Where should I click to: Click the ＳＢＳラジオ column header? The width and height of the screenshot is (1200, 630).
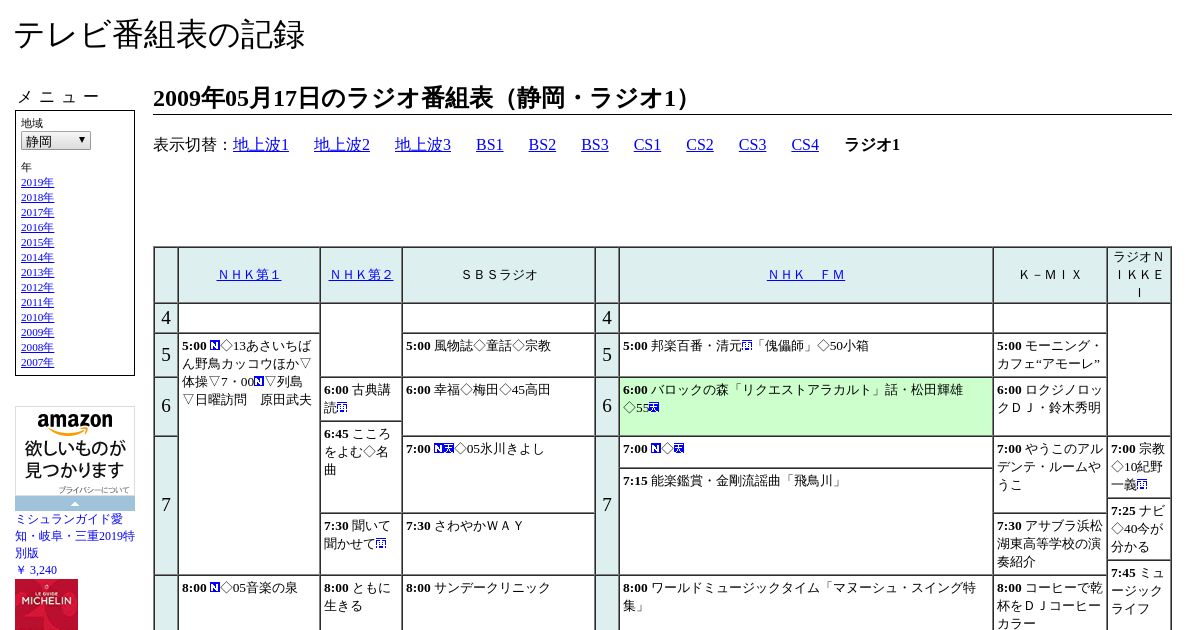pyautogui.click(x=499, y=275)
